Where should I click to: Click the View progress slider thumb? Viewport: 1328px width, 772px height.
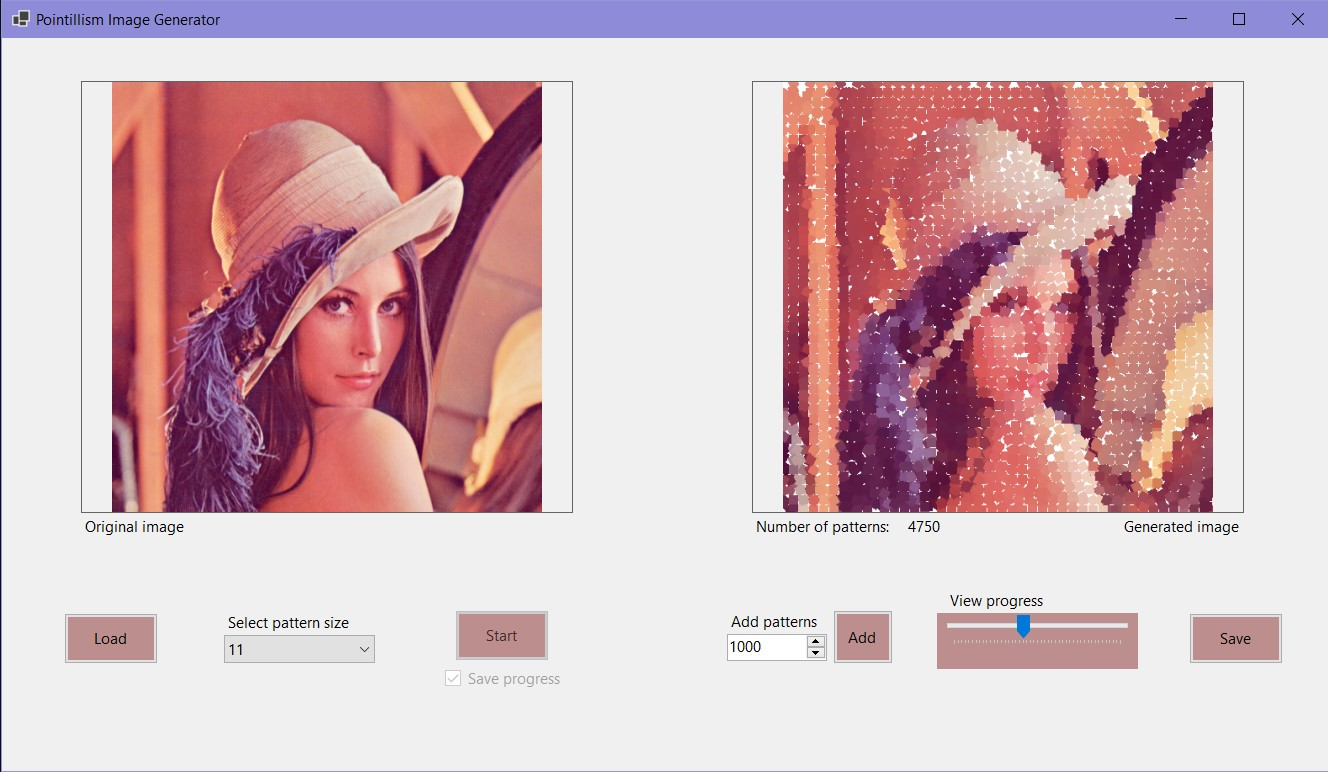click(1024, 625)
